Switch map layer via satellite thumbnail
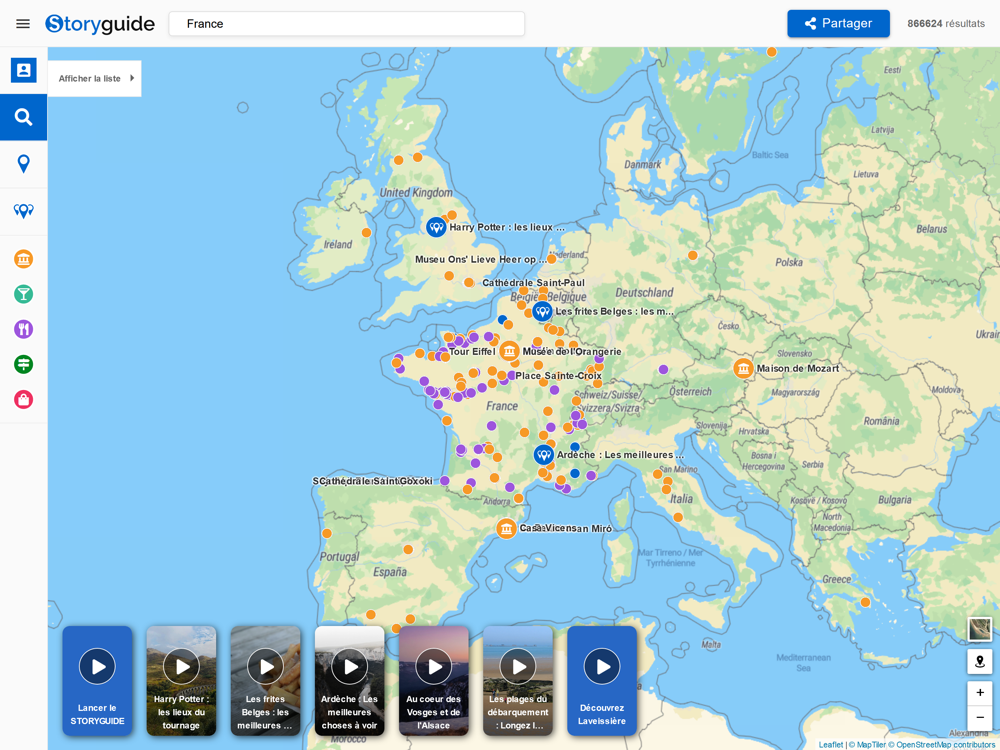Image resolution: width=1000 pixels, height=750 pixels. tap(980, 629)
